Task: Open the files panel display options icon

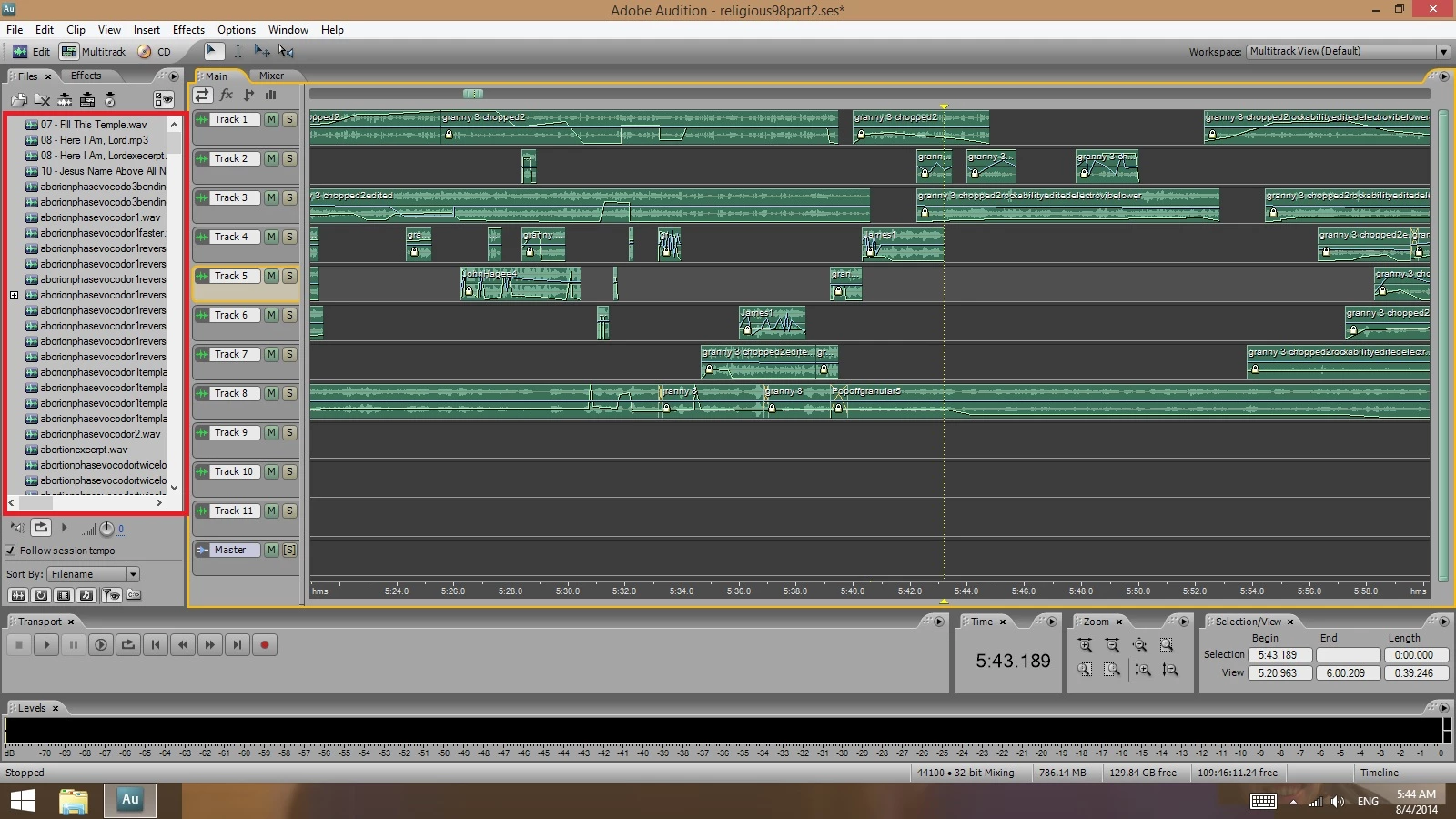Action: pyautogui.click(x=164, y=99)
